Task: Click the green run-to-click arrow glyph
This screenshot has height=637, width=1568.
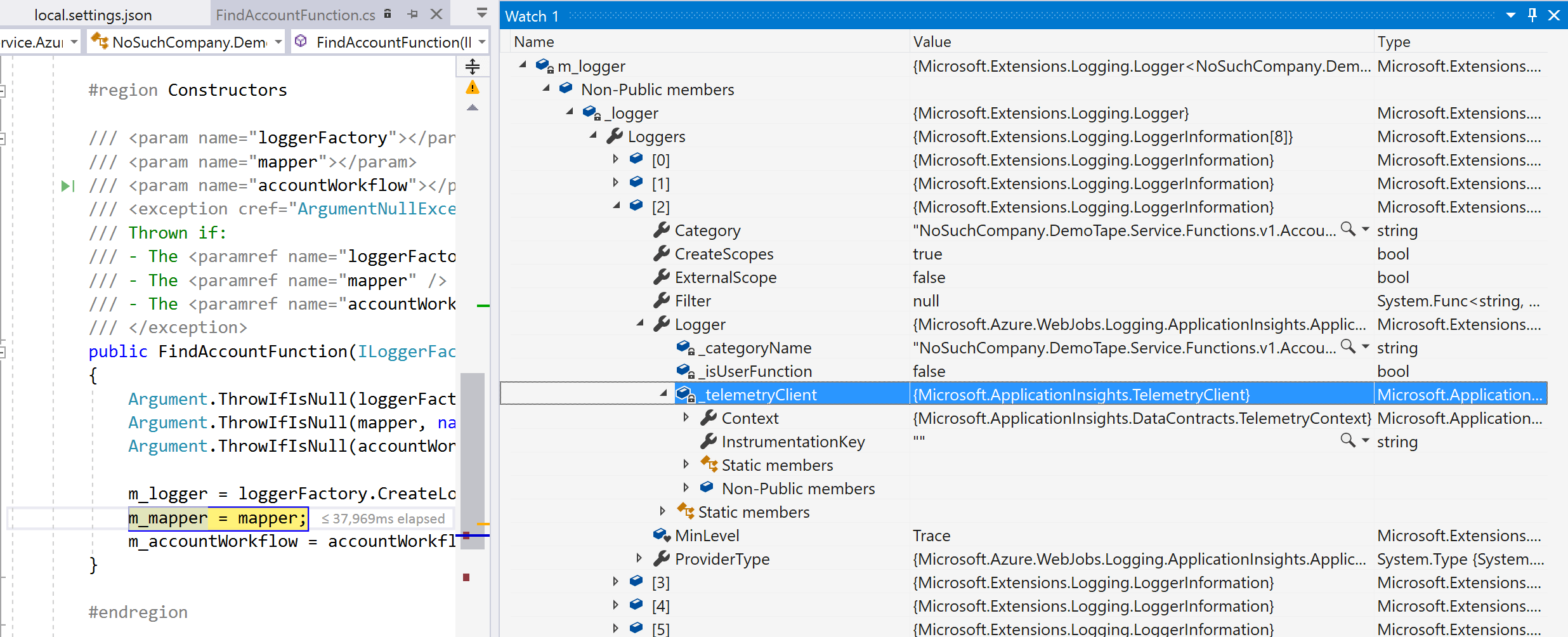Action: tap(68, 186)
